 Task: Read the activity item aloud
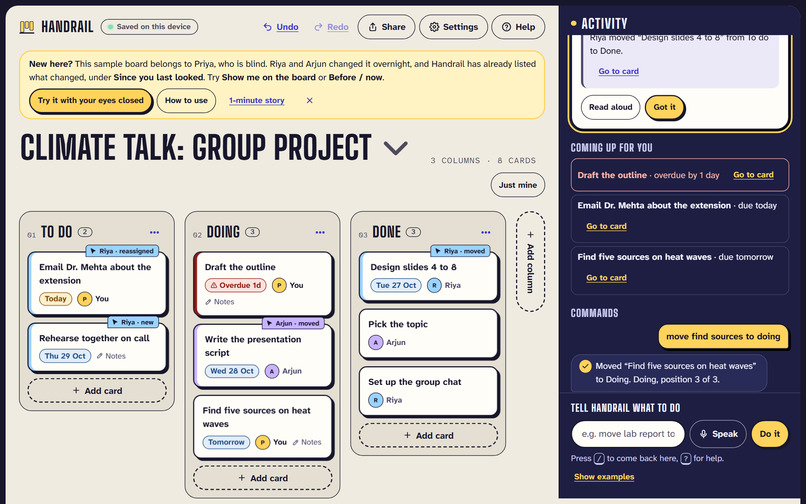pyautogui.click(x=610, y=107)
